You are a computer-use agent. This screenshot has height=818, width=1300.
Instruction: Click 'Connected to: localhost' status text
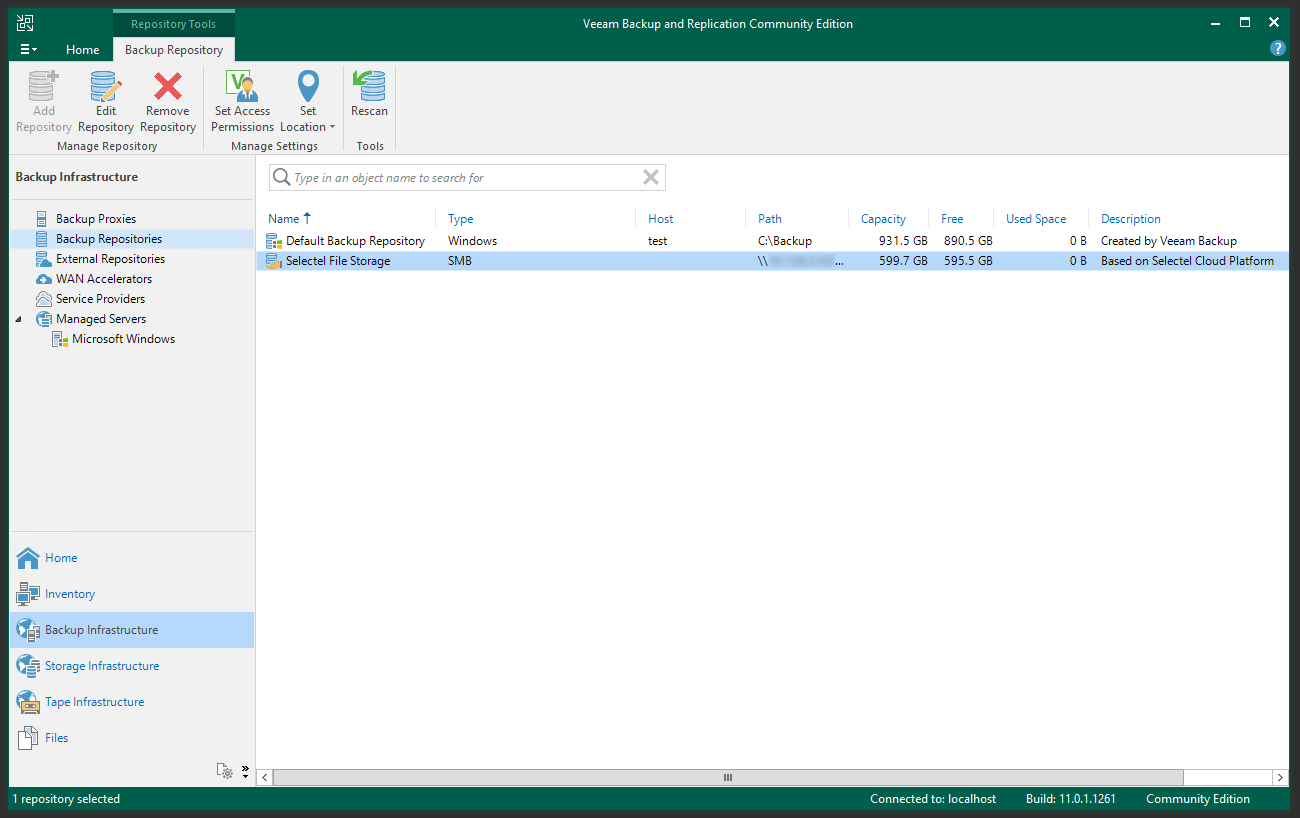[x=933, y=799]
